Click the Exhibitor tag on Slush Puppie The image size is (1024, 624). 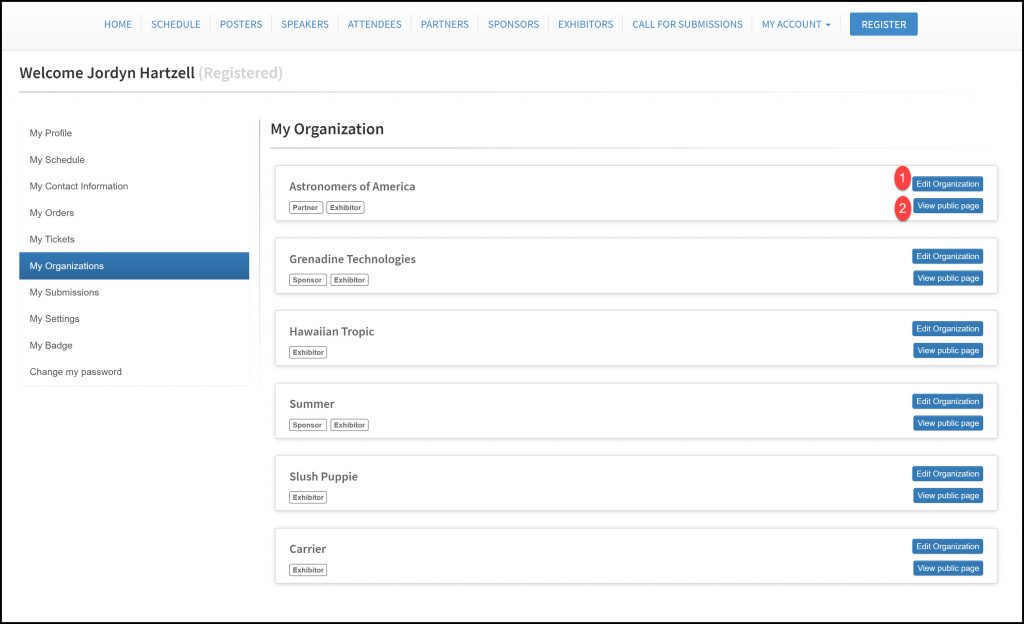click(x=308, y=497)
